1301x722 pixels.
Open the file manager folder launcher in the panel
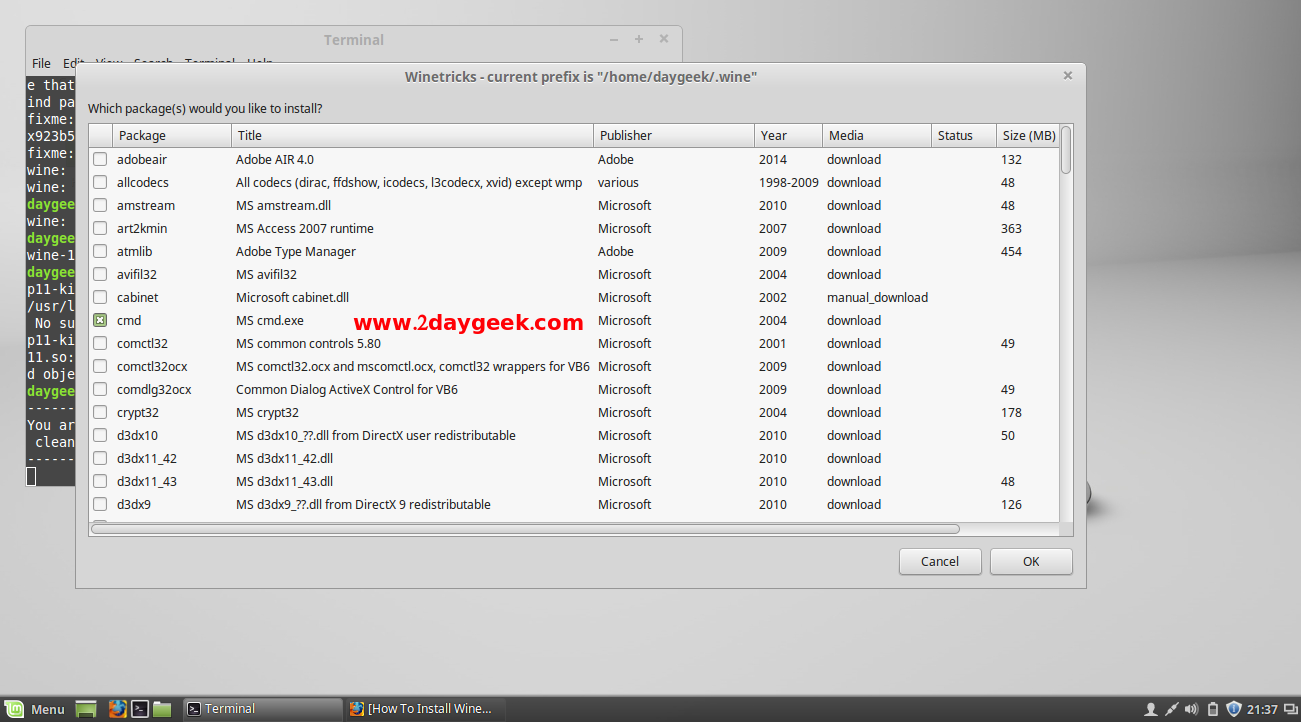162,709
